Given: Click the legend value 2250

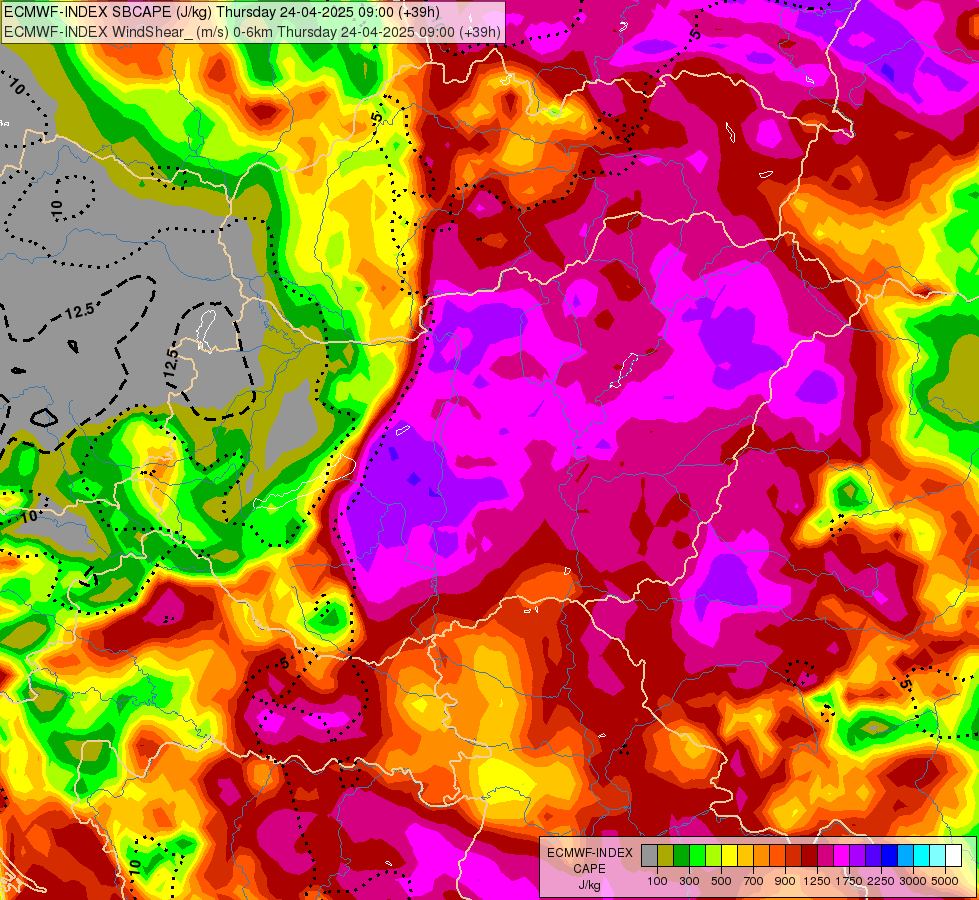Looking at the screenshot, I should click(x=881, y=881).
